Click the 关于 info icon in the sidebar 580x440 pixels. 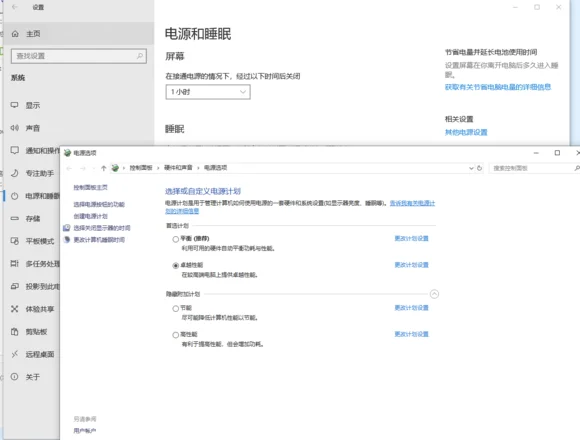point(14,377)
